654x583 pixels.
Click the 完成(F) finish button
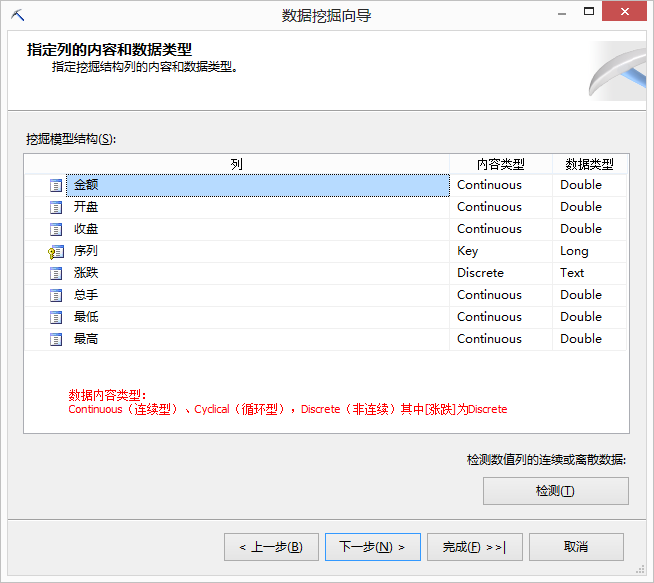[475, 547]
